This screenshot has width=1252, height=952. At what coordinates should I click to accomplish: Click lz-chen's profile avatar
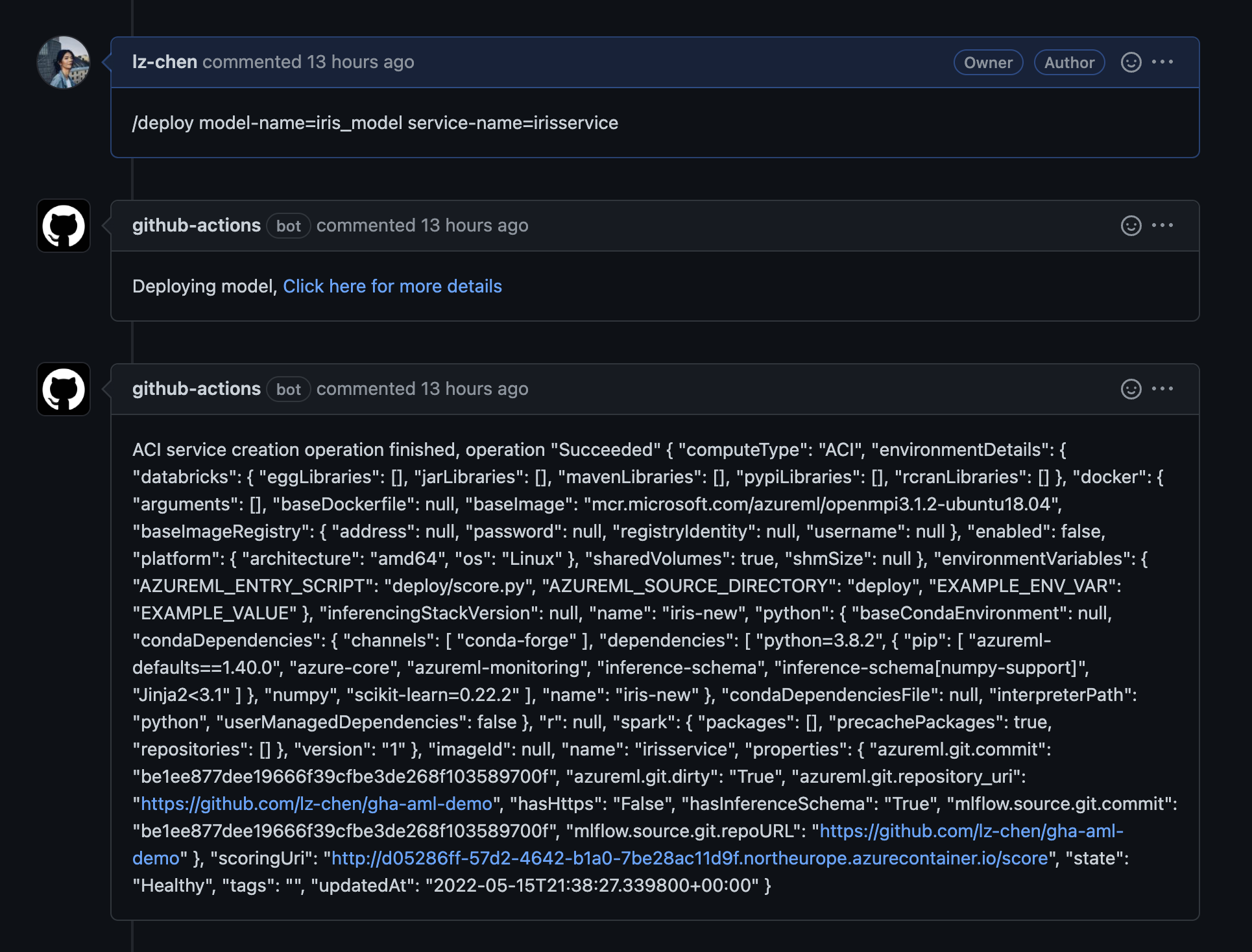click(64, 62)
